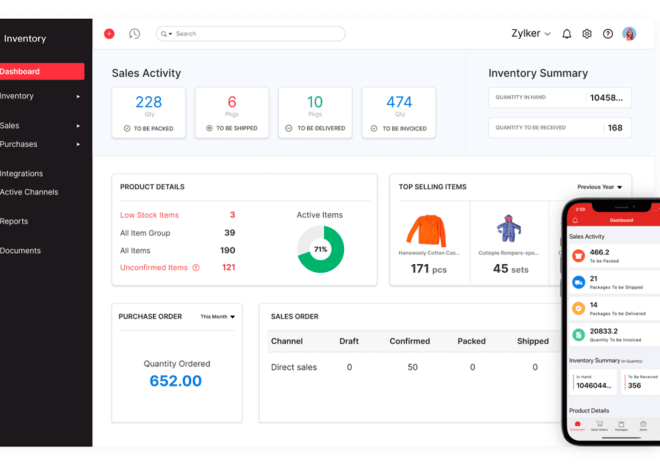660x470 pixels.
Task: Click the blue Cutiepie Rompers thumbnail
Action: [509, 228]
